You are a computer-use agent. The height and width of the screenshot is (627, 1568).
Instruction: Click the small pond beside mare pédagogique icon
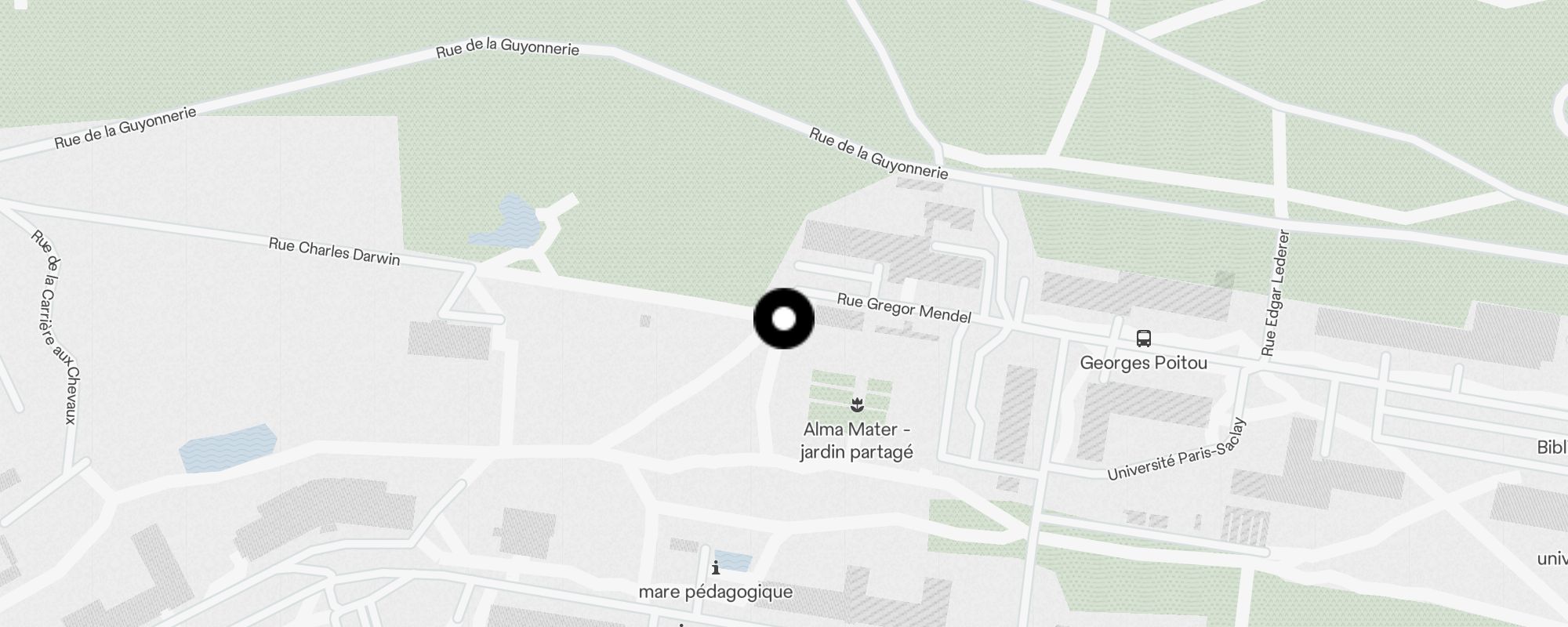click(x=734, y=561)
